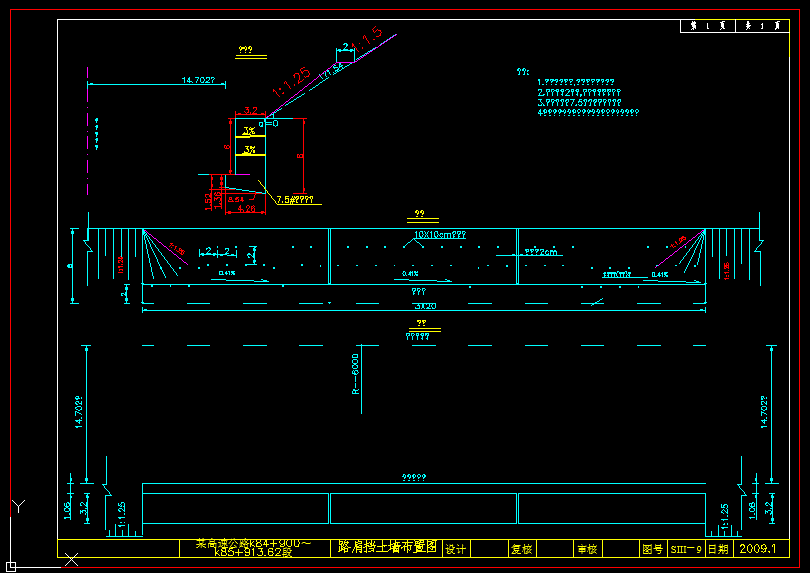Select the SIII-9 drawing number

(x=685, y=549)
